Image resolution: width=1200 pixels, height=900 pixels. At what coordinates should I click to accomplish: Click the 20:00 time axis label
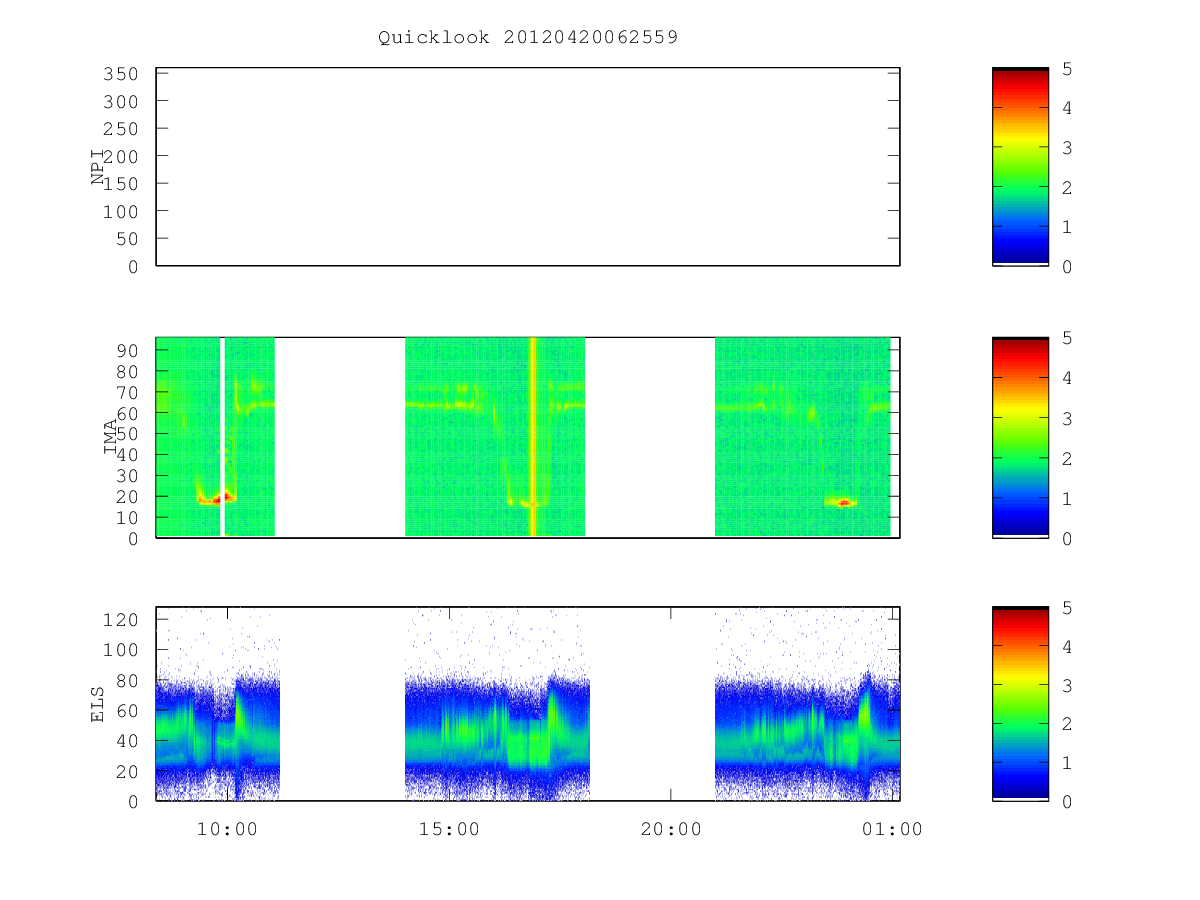coord(670,829)
